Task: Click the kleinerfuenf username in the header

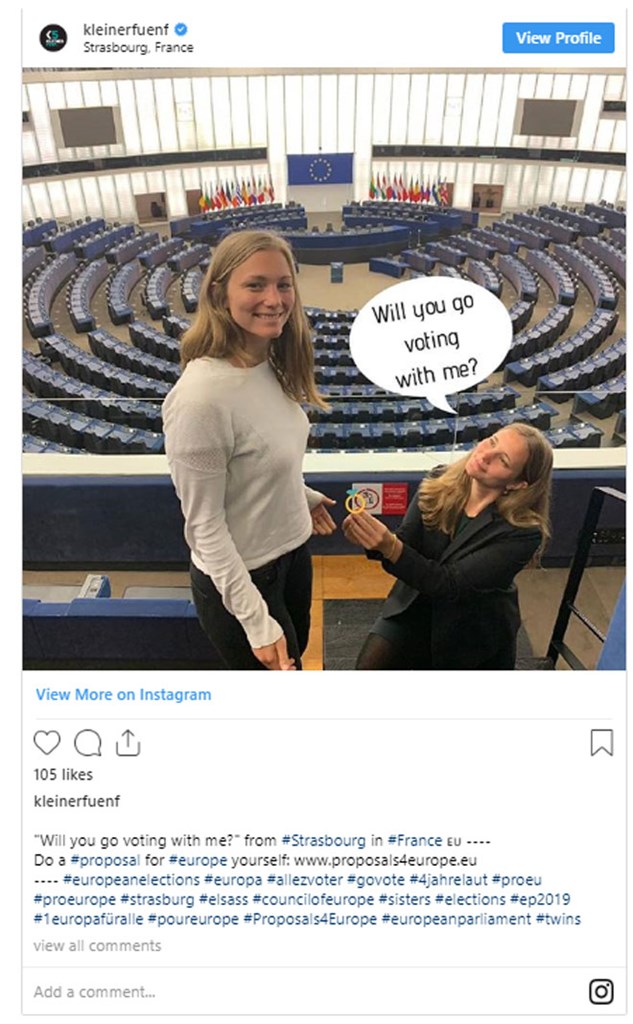Action: [126, 29]
